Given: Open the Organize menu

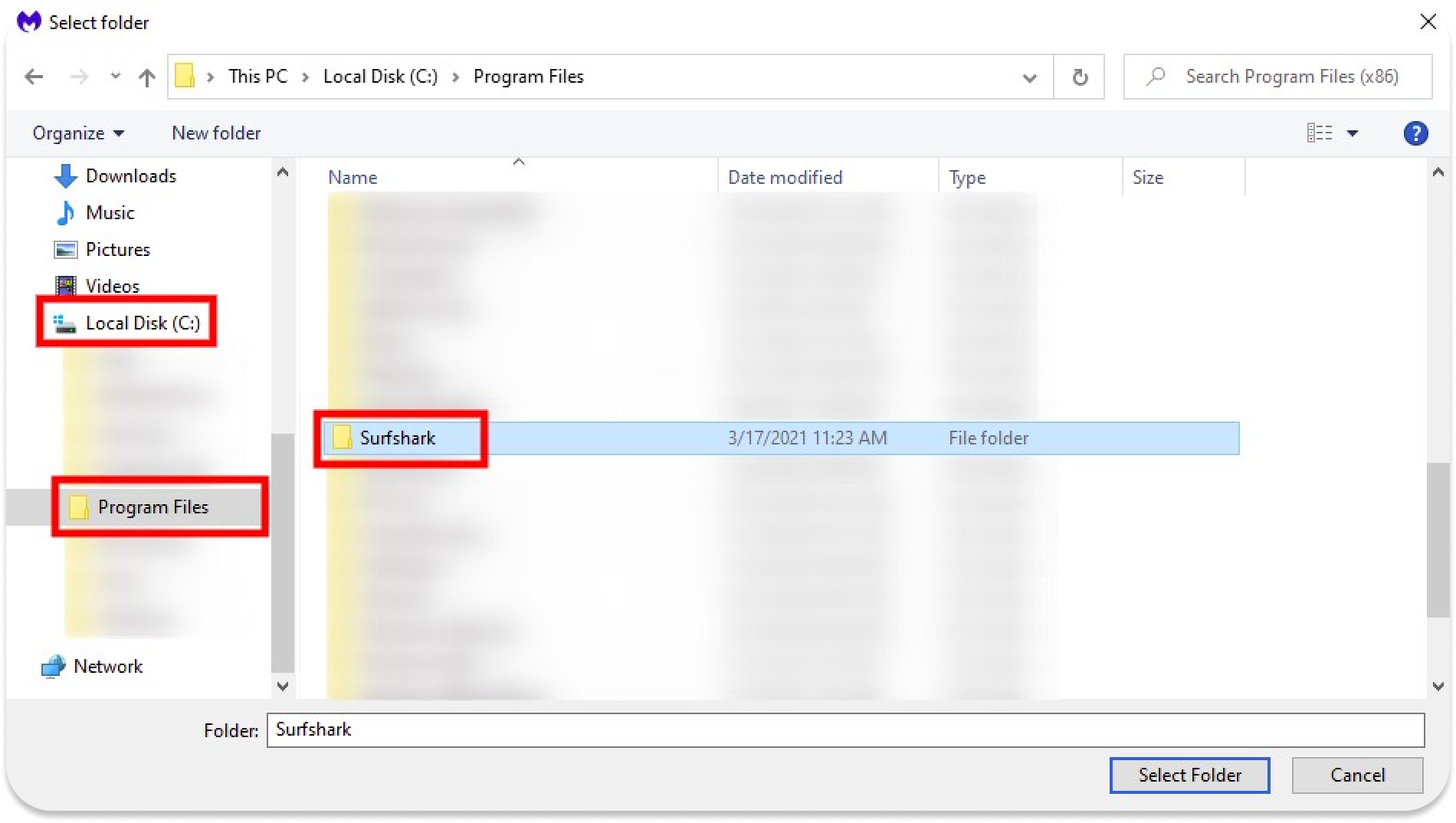Looking at the screenshot, I should point(77,133).
